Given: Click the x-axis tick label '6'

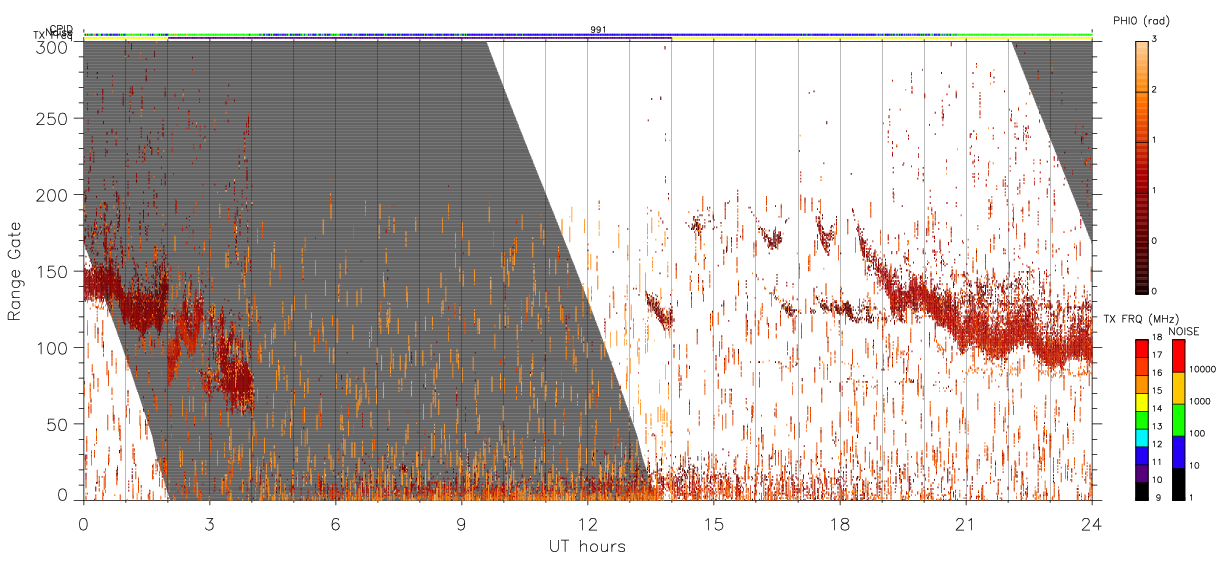Looking at the screenshot, I should tap(336, 524).
